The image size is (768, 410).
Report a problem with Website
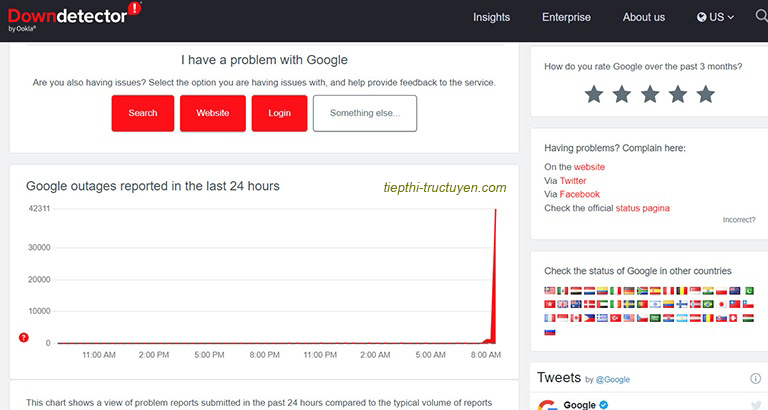(213, 113)
